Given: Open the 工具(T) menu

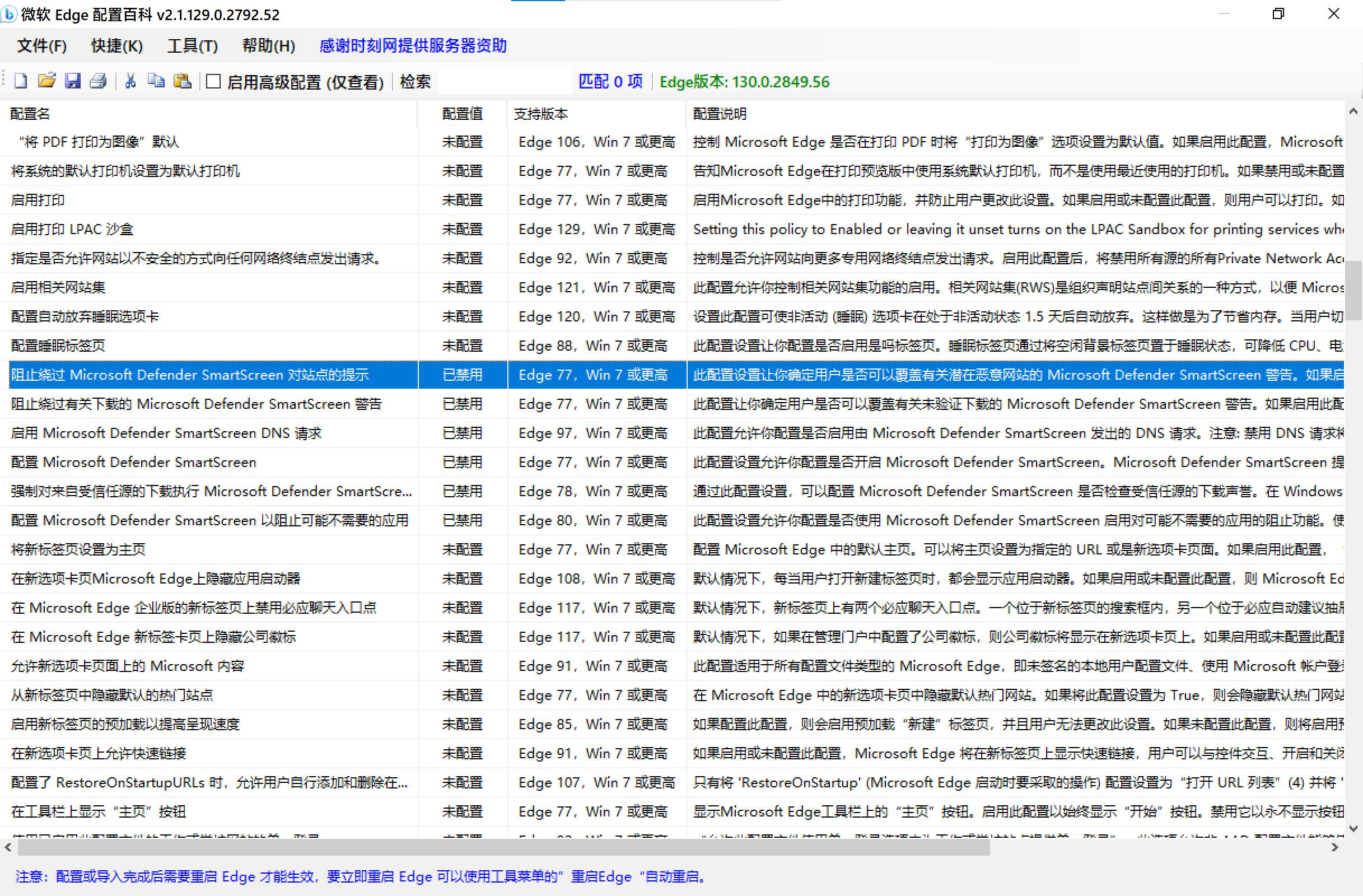Looking at the screenshot, I should coord(193,46).
